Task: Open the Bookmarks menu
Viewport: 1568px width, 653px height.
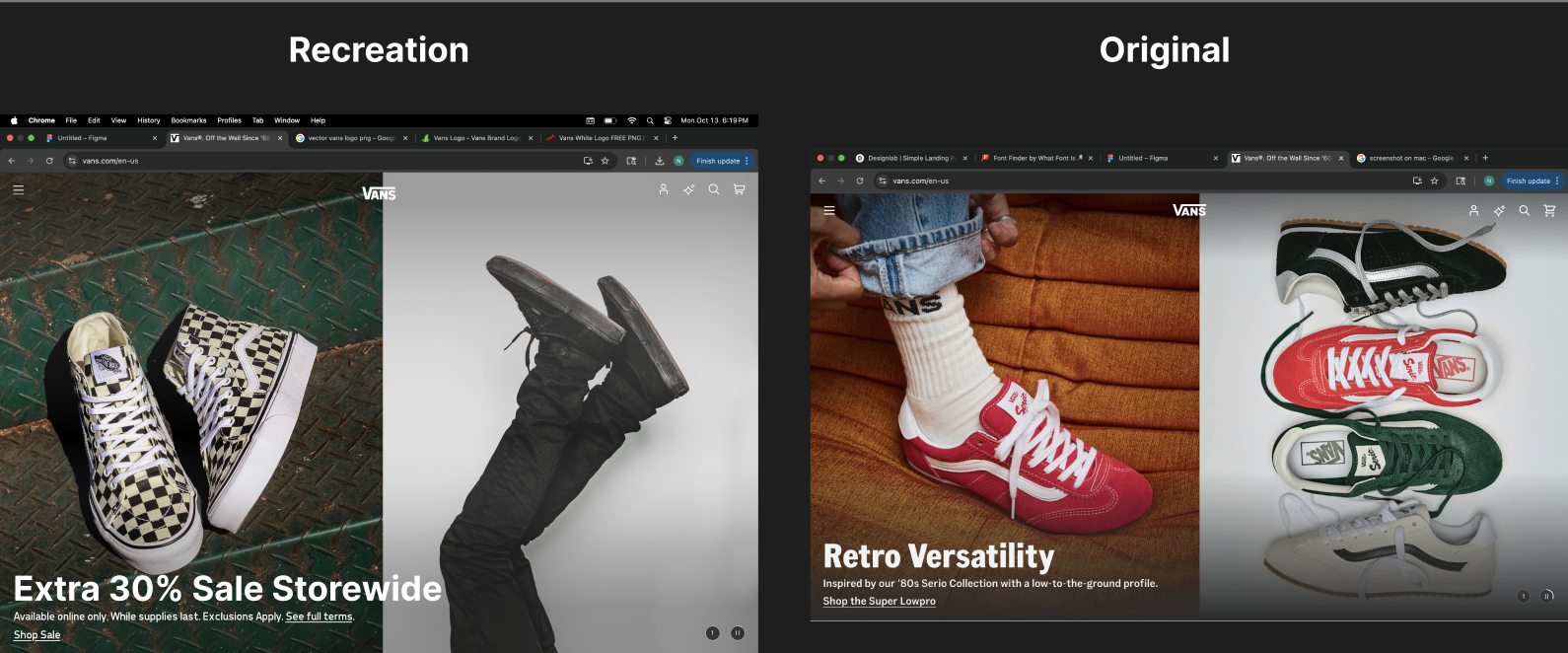Action: click(x=188, y=120)
